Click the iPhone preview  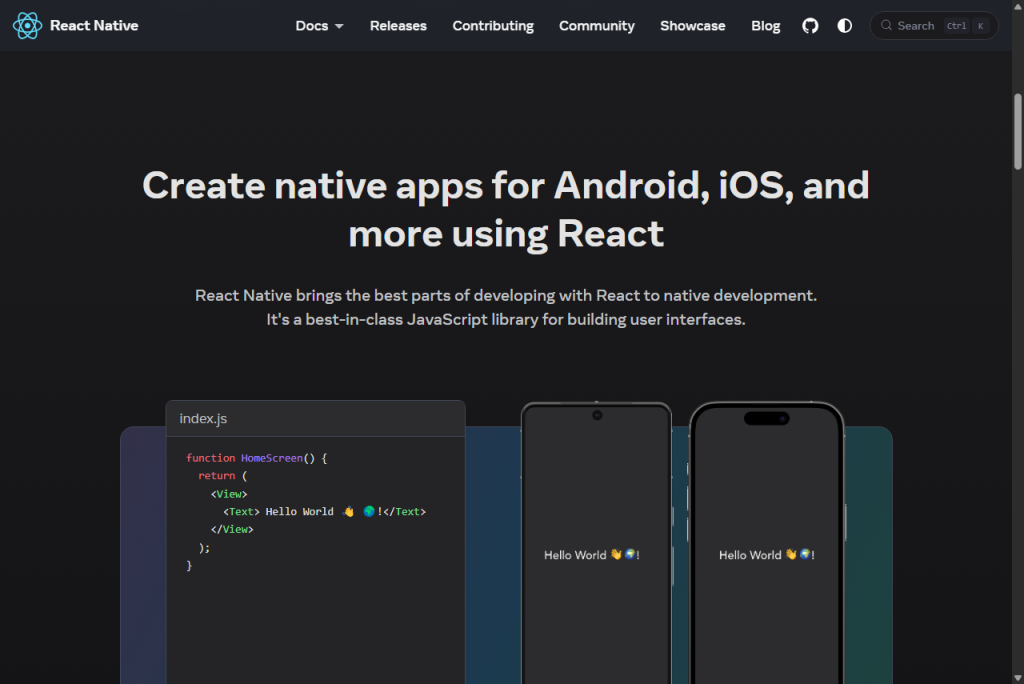click(767, 543)
